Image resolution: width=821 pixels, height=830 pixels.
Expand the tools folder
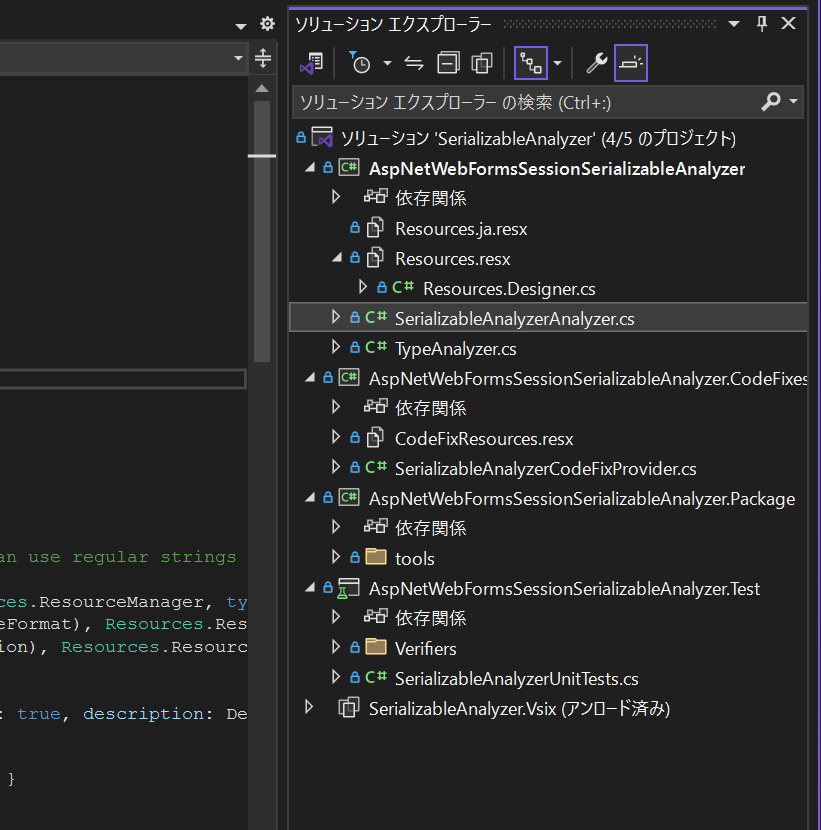(336, 557)
